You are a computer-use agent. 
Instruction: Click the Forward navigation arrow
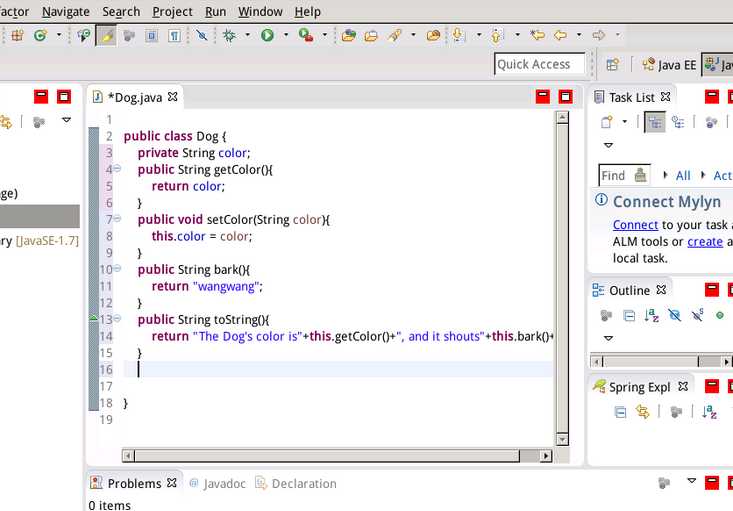598,35
